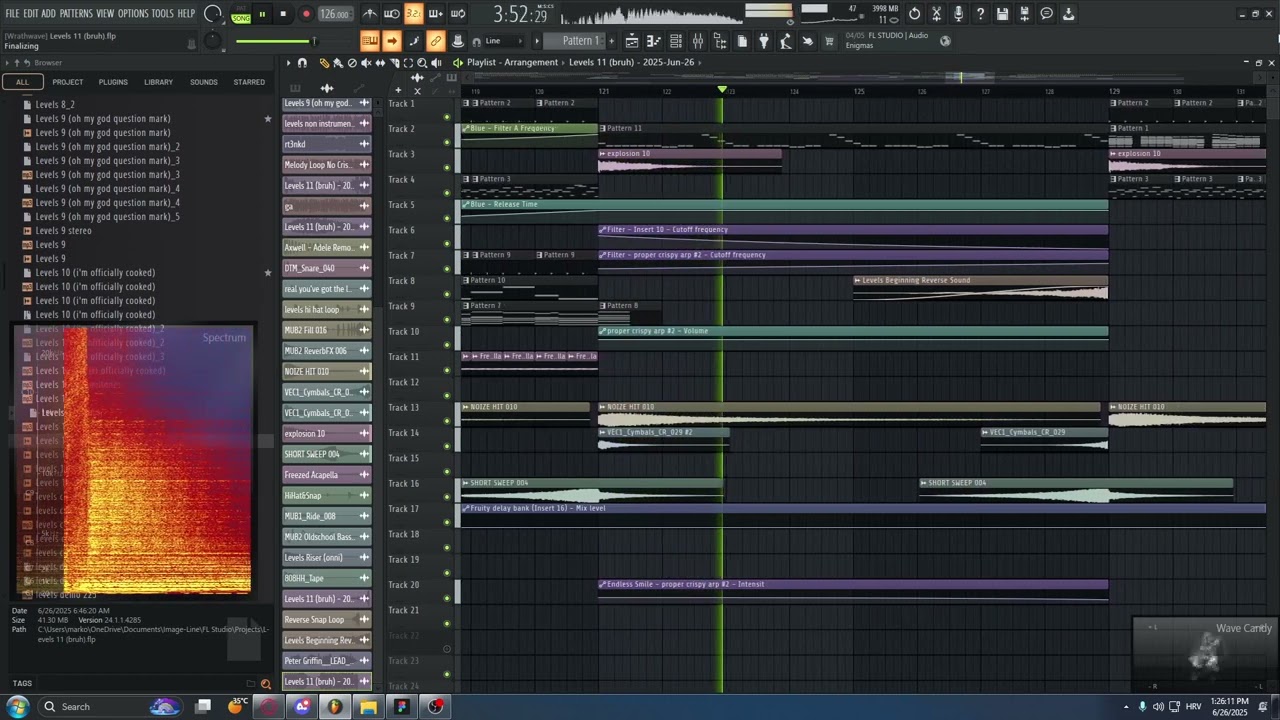The image size is (1280, 720).
Task: Open the plugin picker plug icon
Action: (764, 41)
